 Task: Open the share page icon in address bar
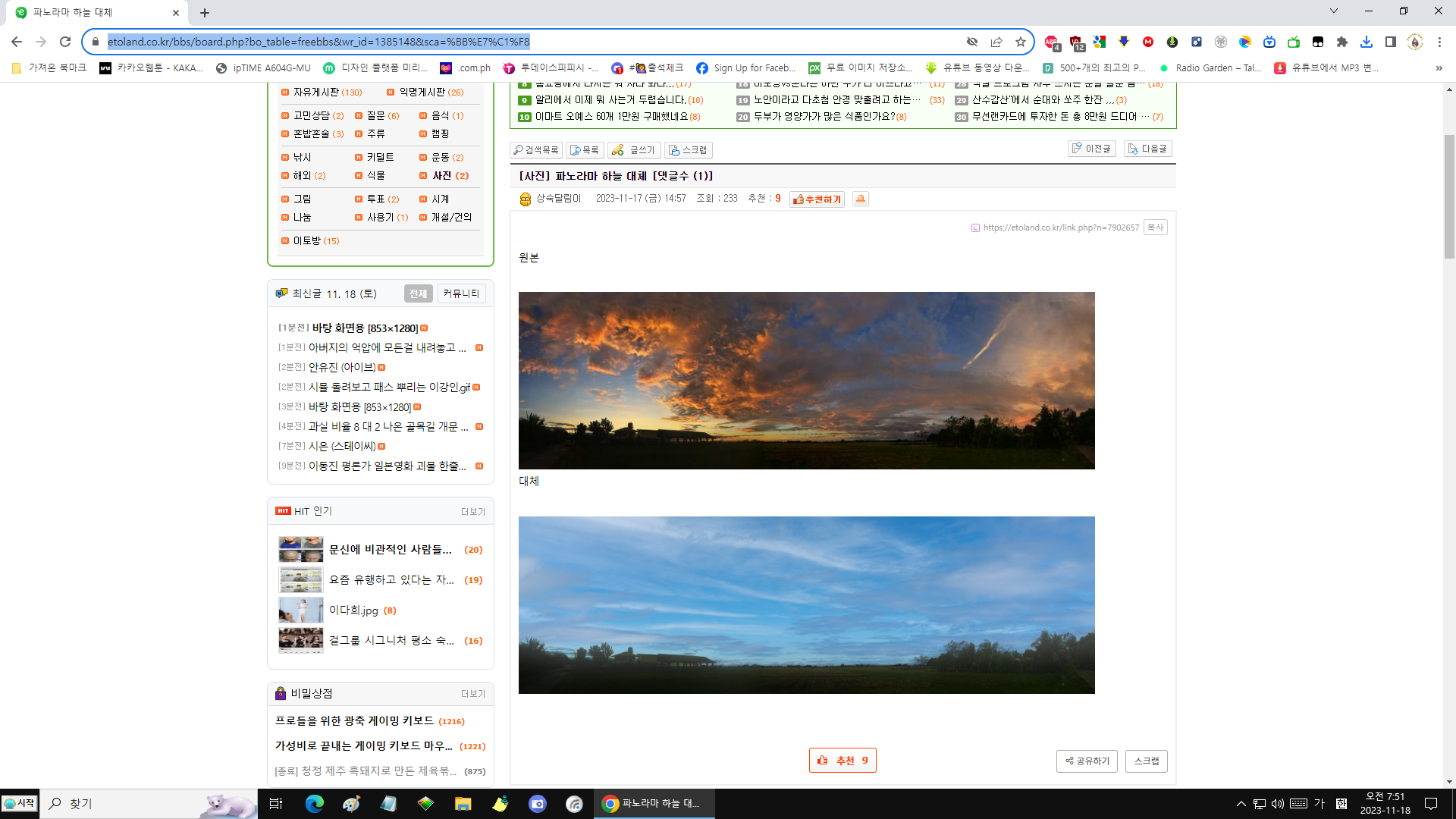coord(996,42)
